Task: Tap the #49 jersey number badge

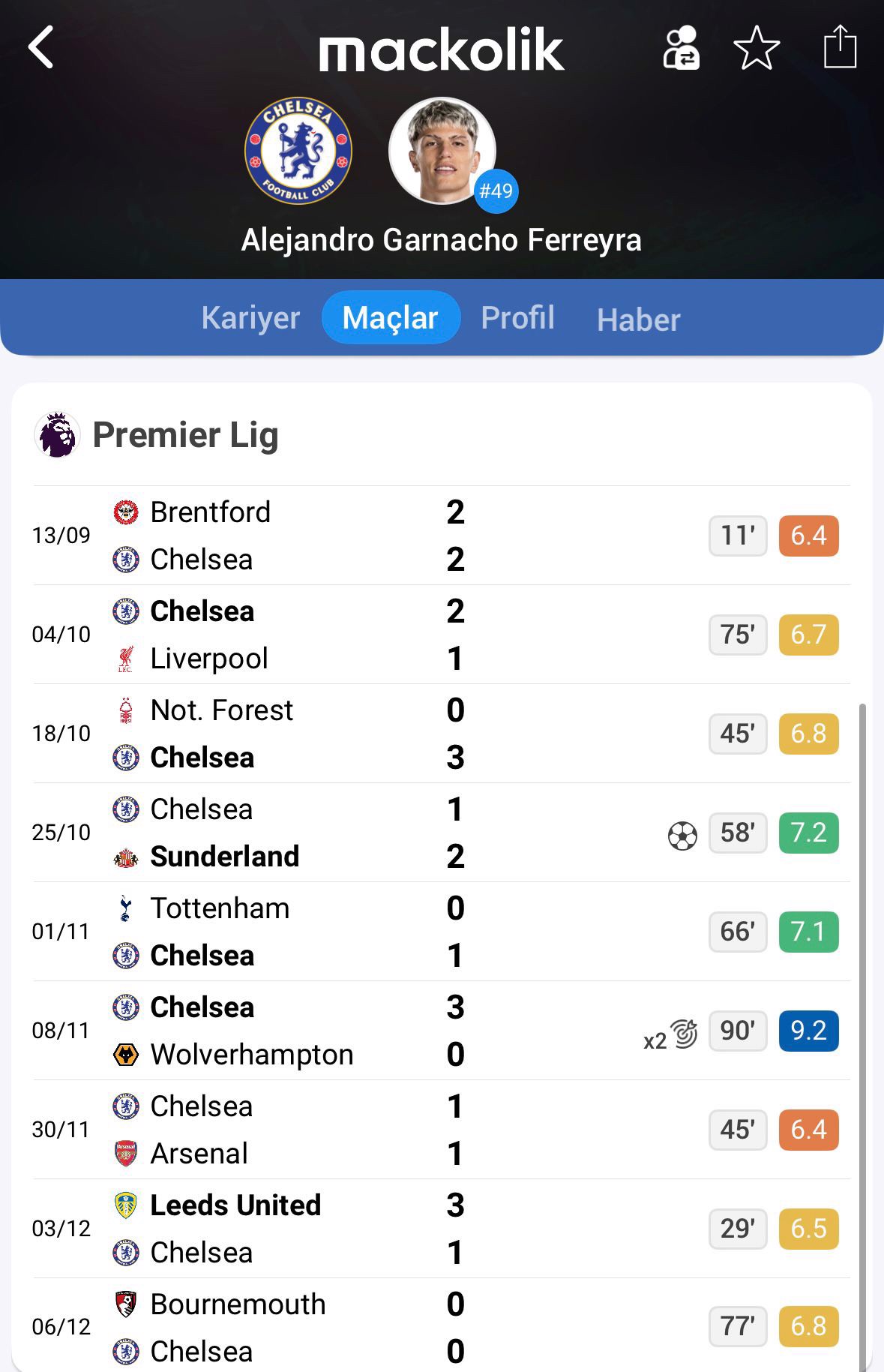Action: pyautogui.click(x=496, y=191)
